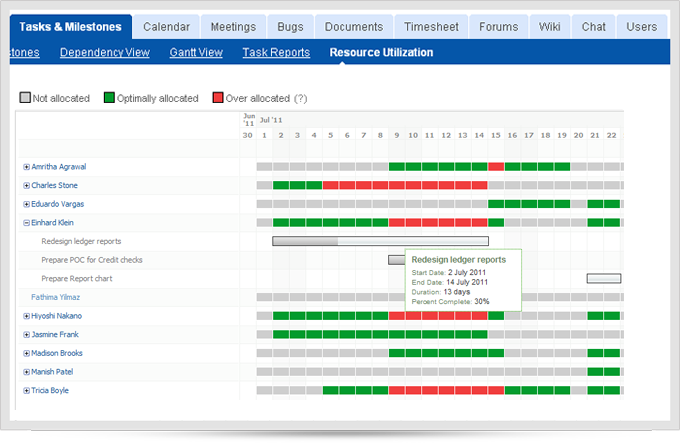
Task: Select the Prepare Report chart task bar
Action: 603,278
